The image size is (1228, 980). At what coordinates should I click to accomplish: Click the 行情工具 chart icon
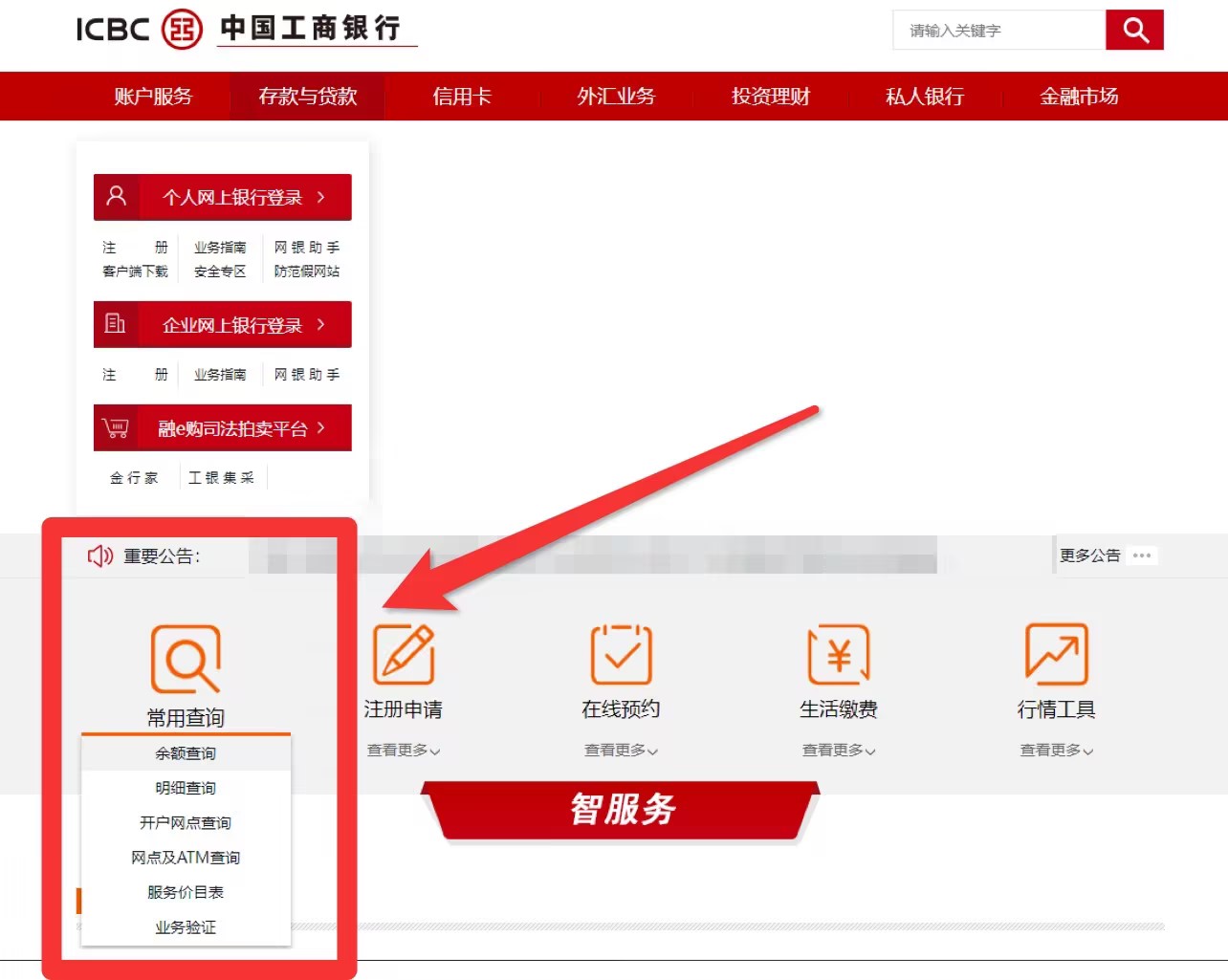tap(1056, 654)
